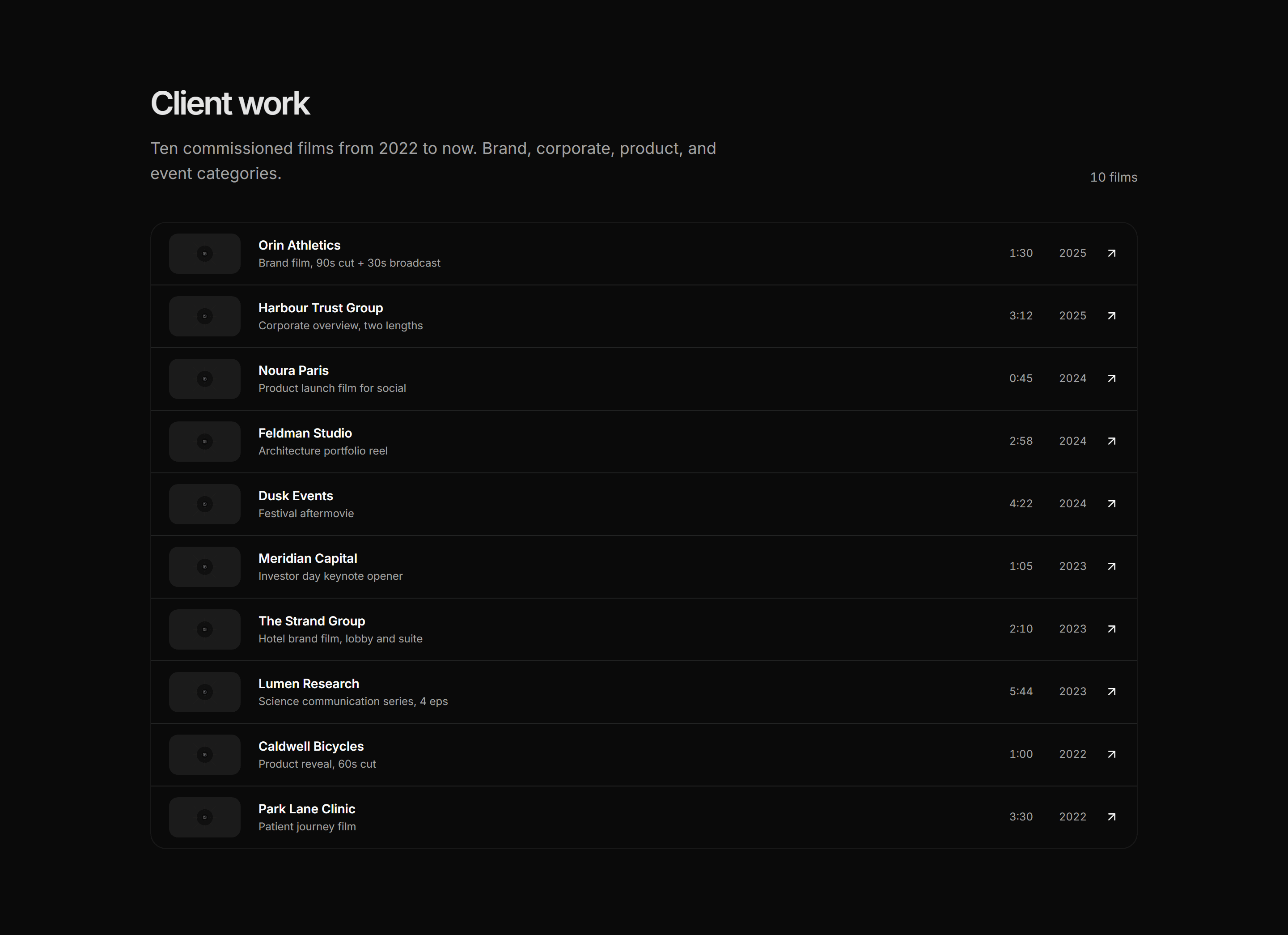Click 2023 year in Meridian Capital row
Screen dimensions: 1288x935
coord(1073,566)
